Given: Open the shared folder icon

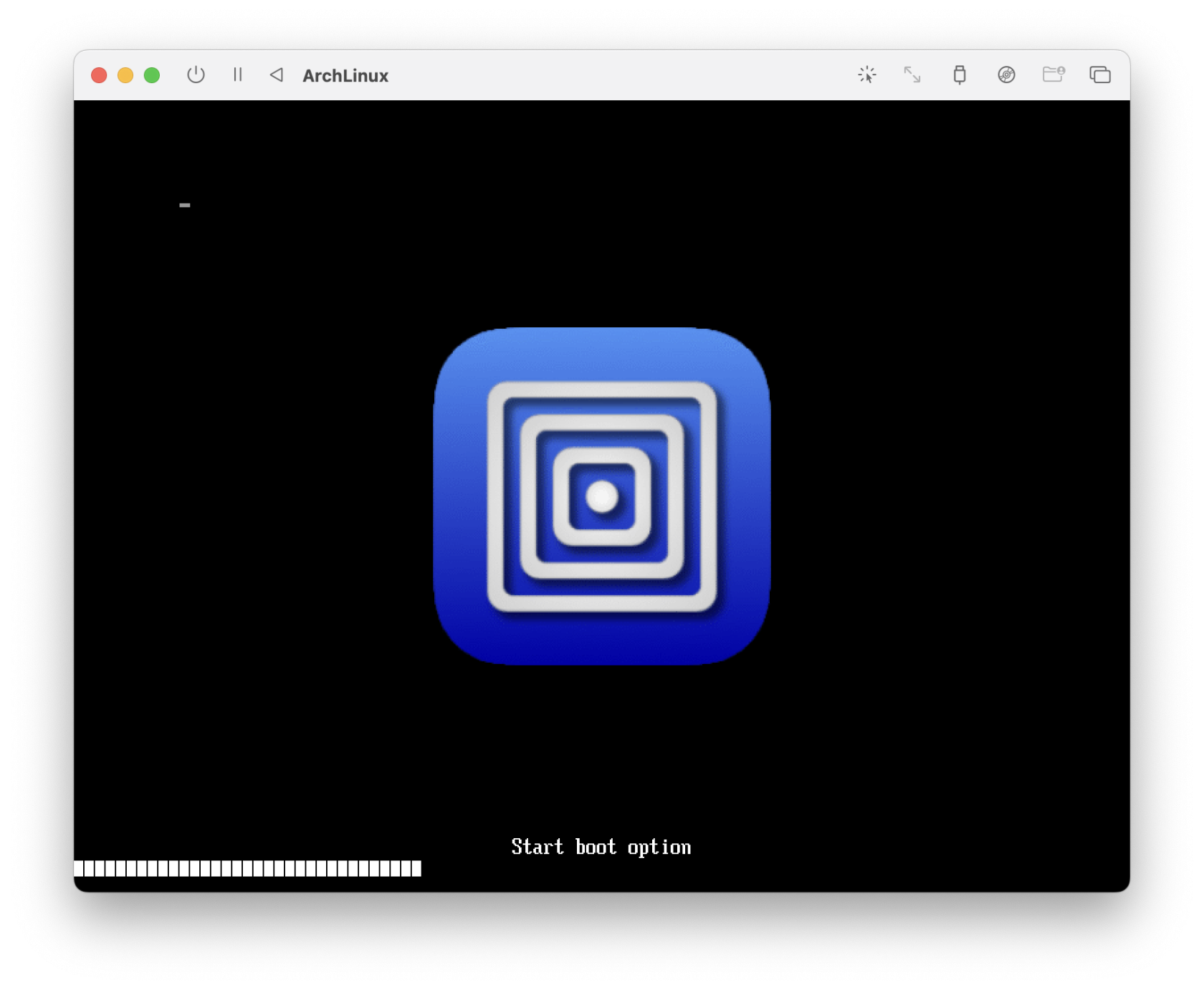Looking at the screenshot, I should (1053, 75).
